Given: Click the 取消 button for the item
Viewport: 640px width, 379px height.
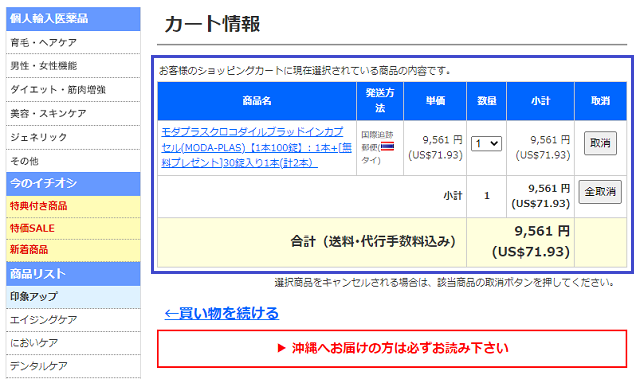Looking at the screenshot, I should tap(600, 143).
